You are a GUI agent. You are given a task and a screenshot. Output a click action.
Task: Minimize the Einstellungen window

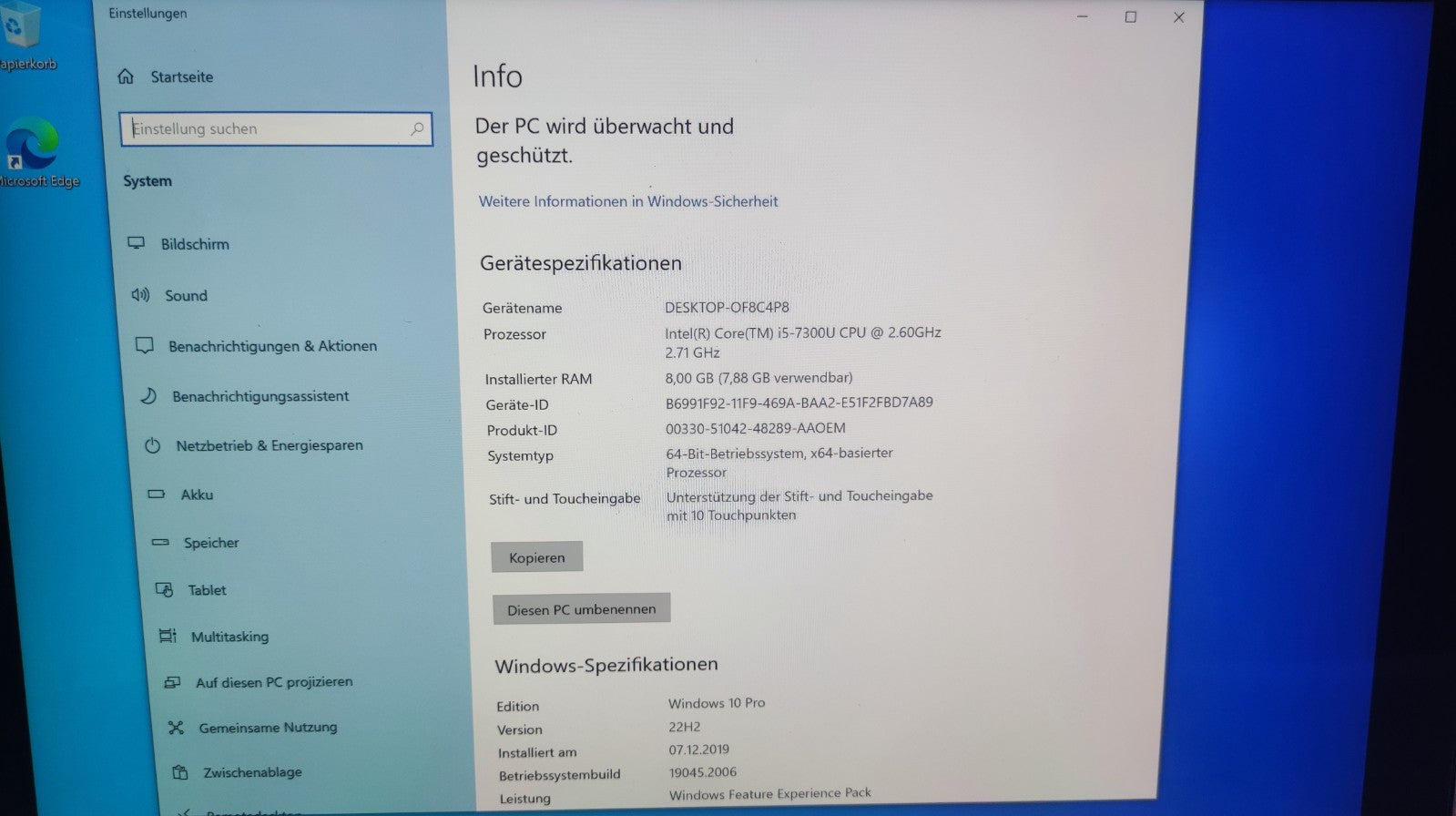coord(1083,16)
